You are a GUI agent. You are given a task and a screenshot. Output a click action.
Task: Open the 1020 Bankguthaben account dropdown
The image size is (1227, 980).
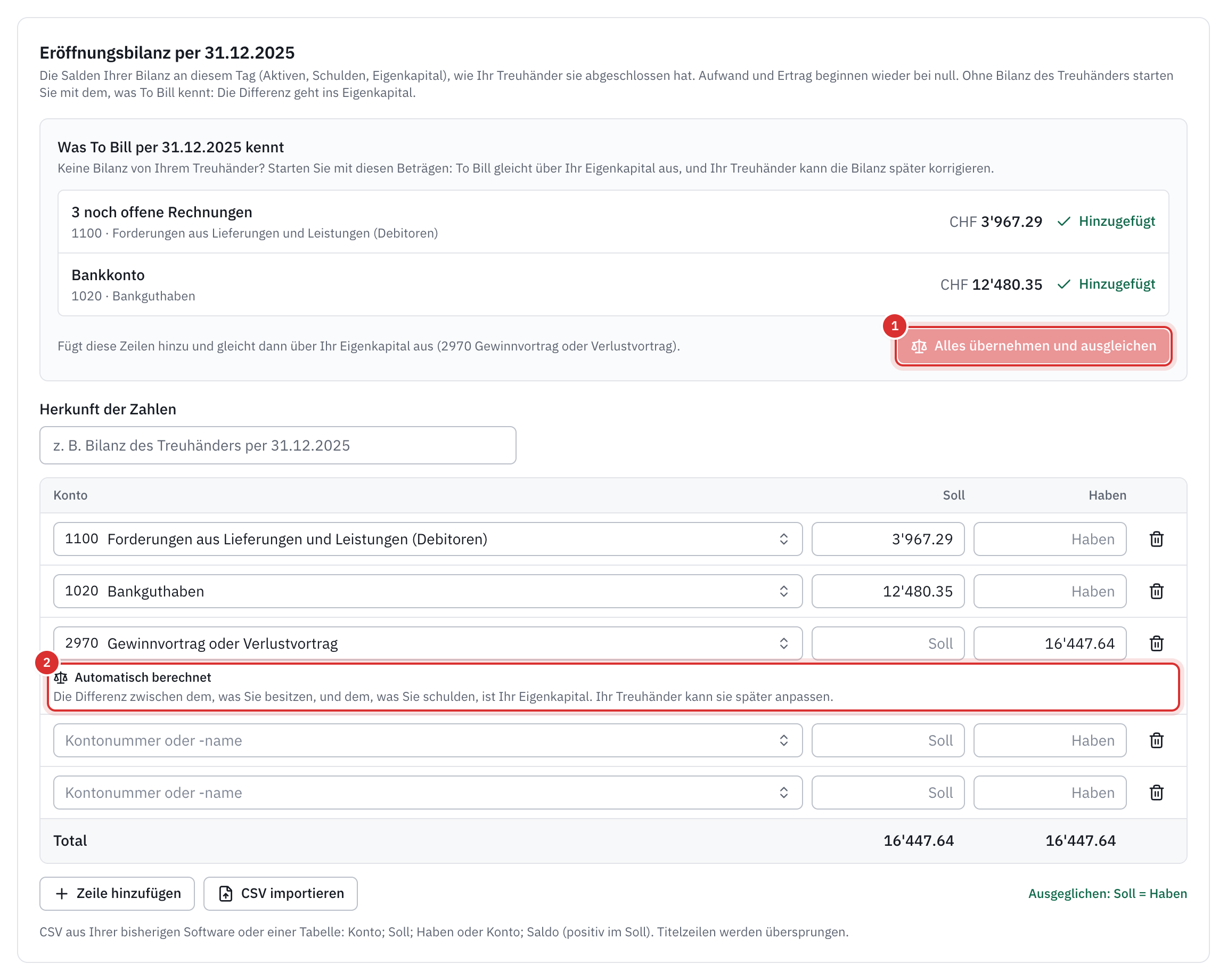[428, 591]
